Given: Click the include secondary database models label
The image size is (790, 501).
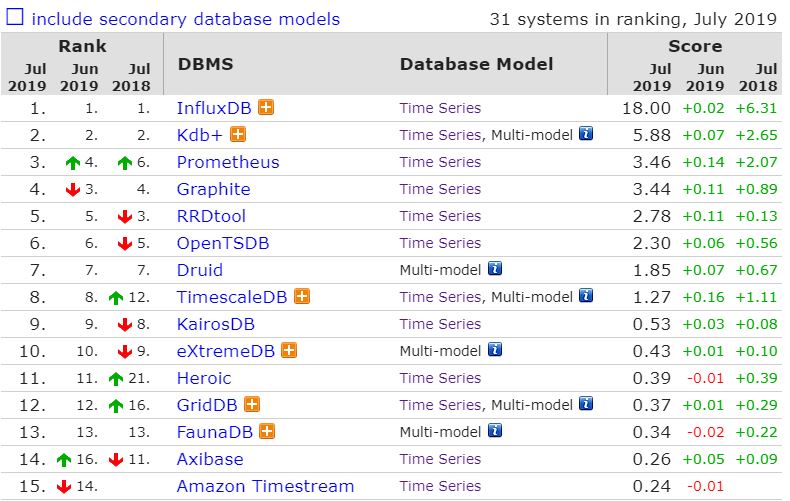Looking at the screenshot, I should pos(185,19).
